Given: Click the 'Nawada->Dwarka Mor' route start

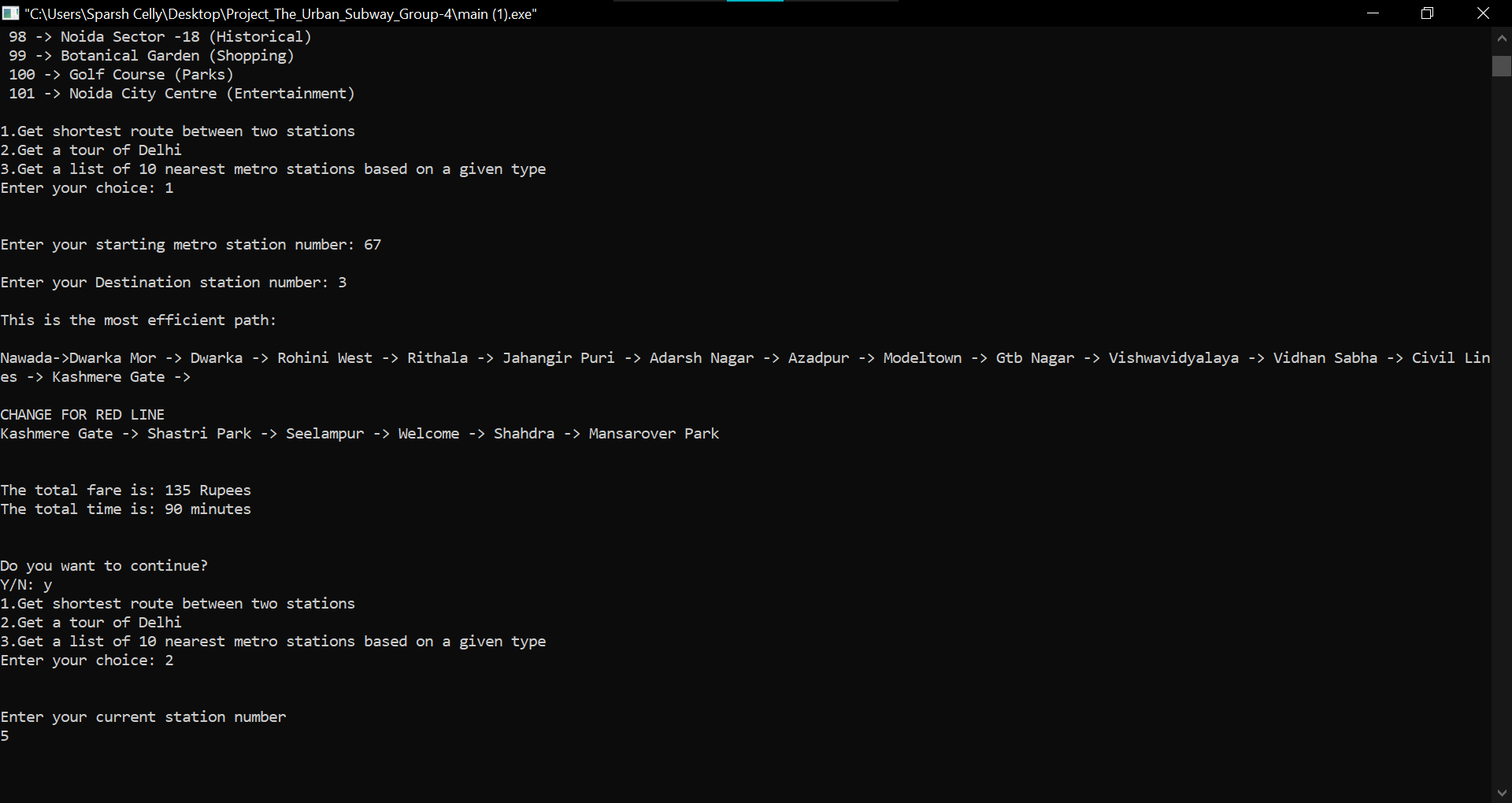Looking at the screenshot, I should coord(78,358).
